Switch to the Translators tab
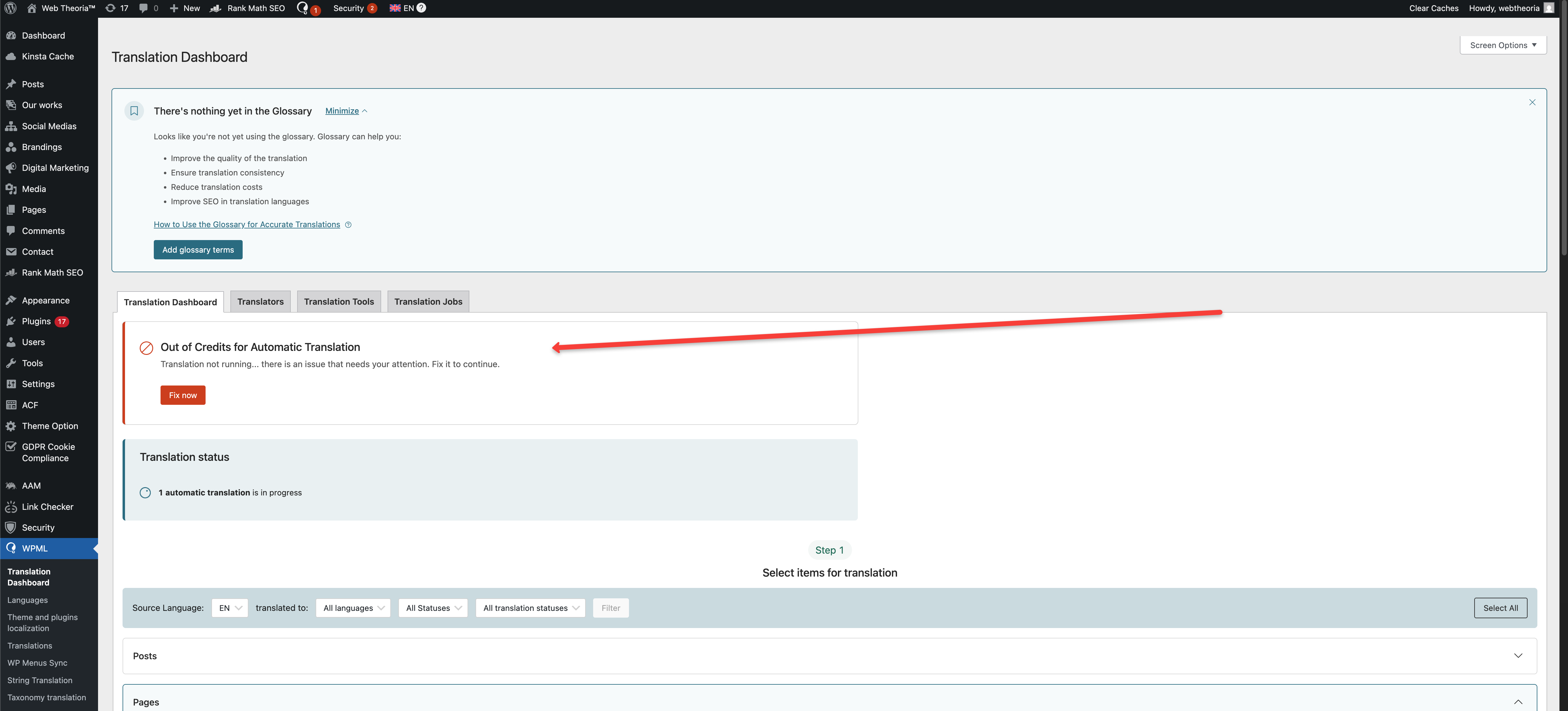This screenshot has height=711, width=1568. click(260, 302)
